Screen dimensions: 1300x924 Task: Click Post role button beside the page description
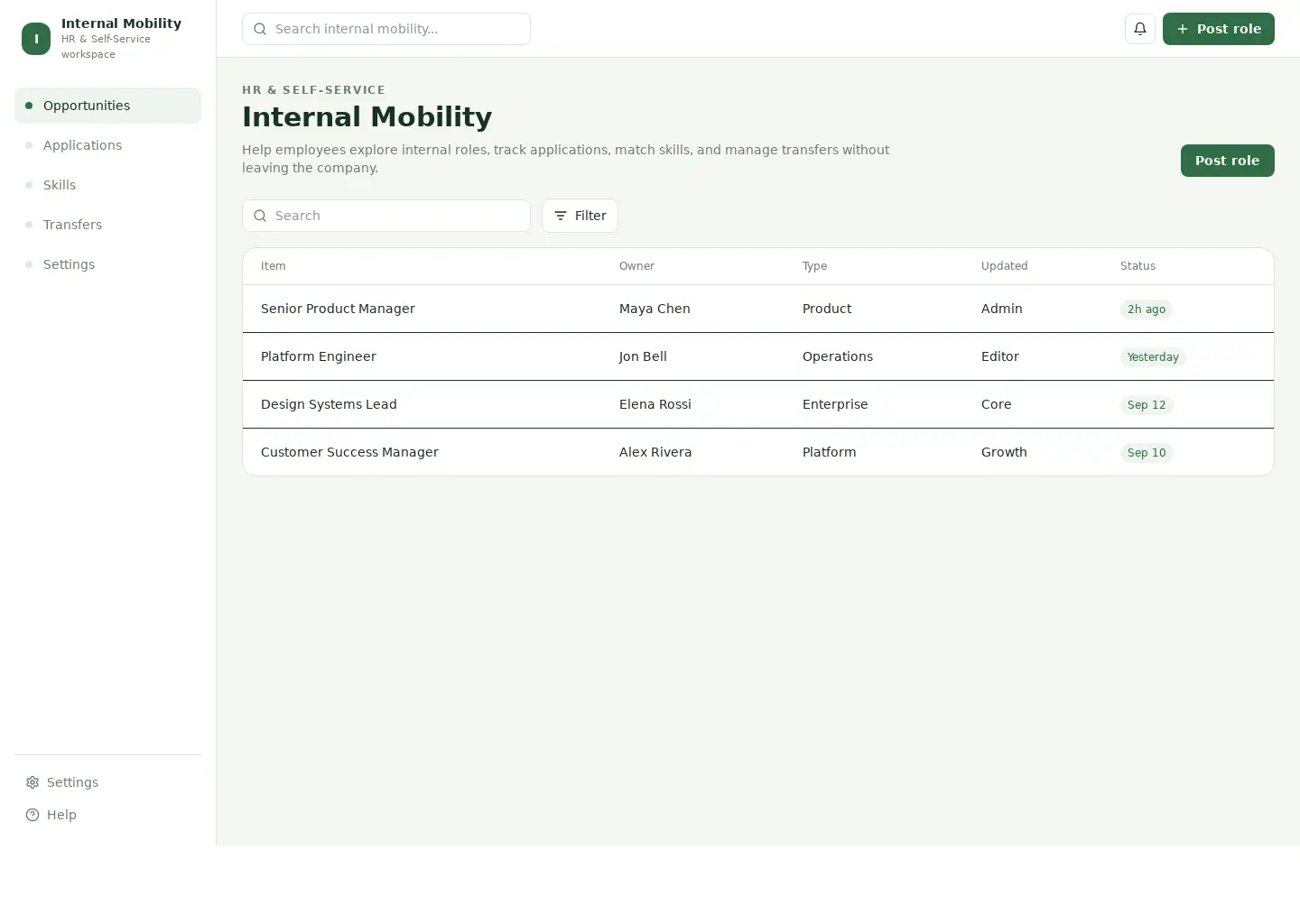1227,161
